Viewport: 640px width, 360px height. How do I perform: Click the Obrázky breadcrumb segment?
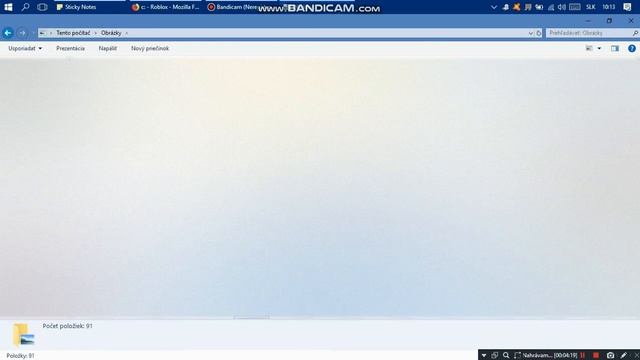coord(111,33)
